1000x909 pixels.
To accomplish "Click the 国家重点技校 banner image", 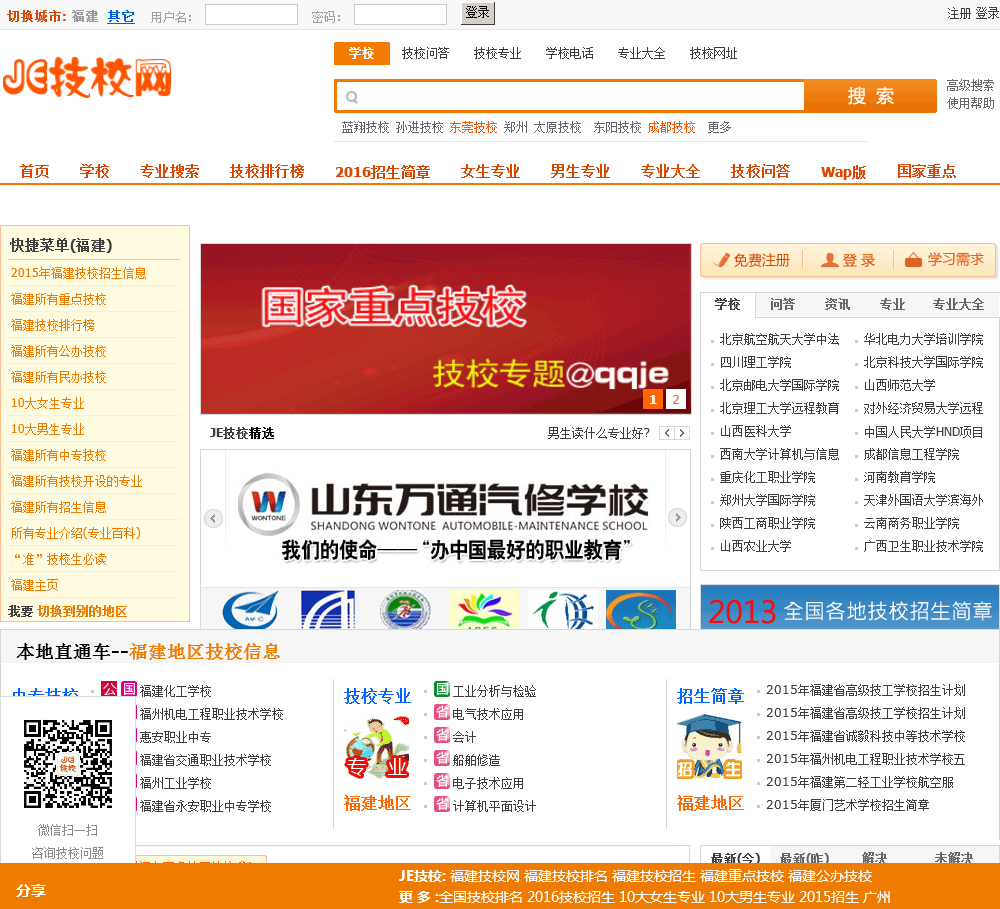I will (446, 329).
